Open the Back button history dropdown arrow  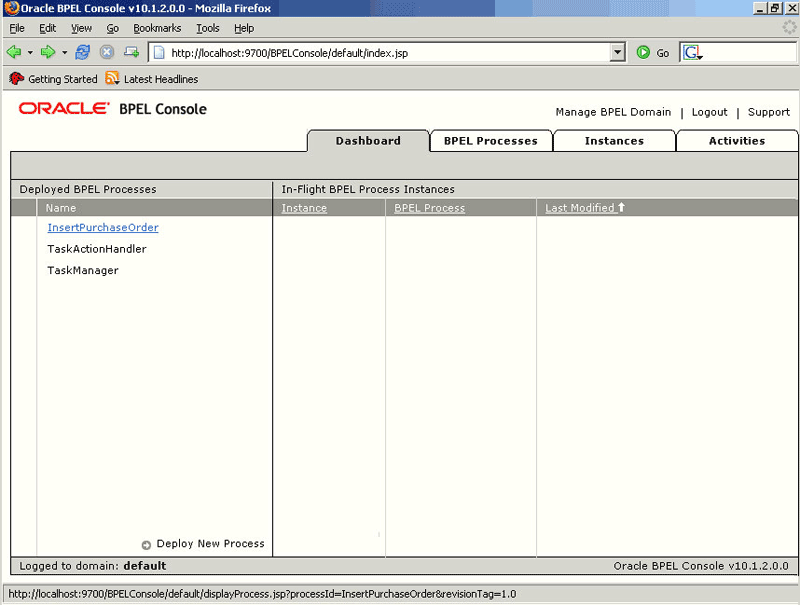(x=30, y=53)
